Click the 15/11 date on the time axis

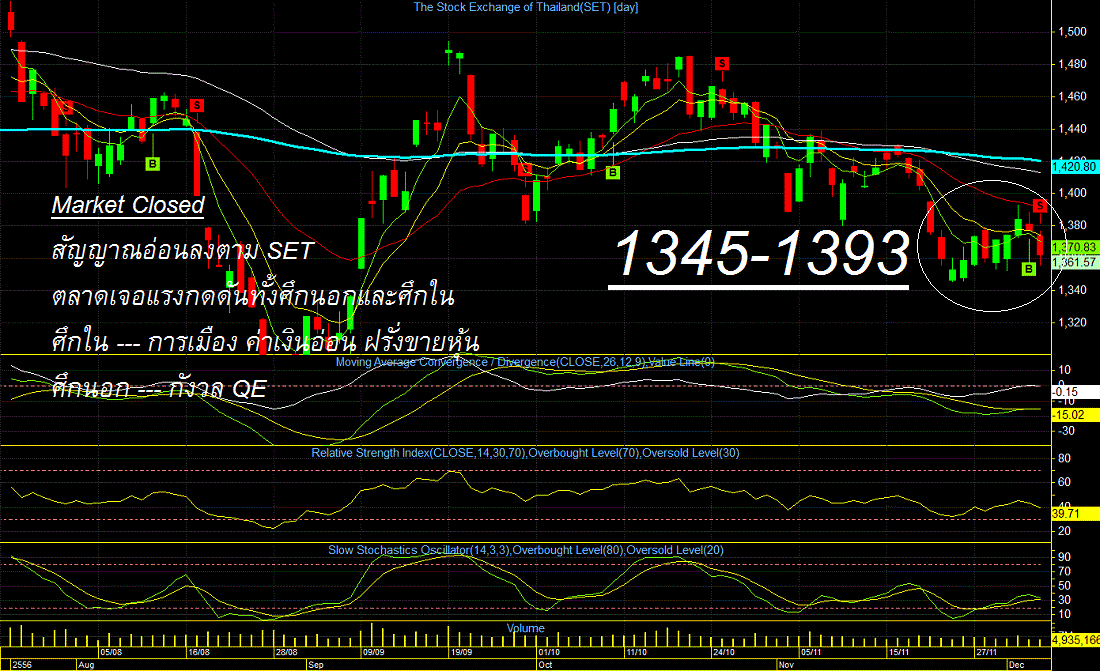[x=899, y=652]
